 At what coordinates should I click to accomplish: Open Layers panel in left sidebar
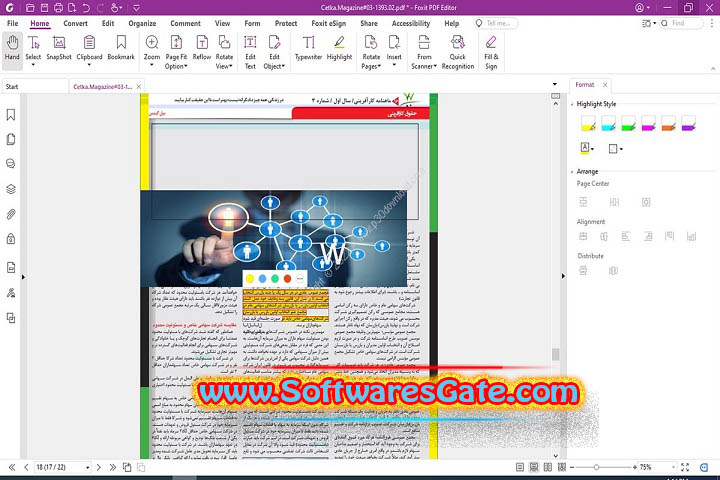pos(11,189)
